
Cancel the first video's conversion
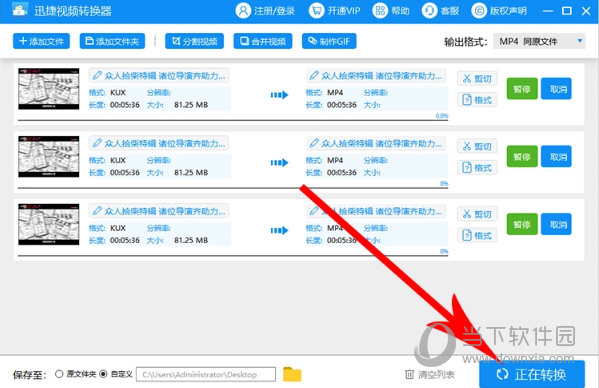coord(556,89)
